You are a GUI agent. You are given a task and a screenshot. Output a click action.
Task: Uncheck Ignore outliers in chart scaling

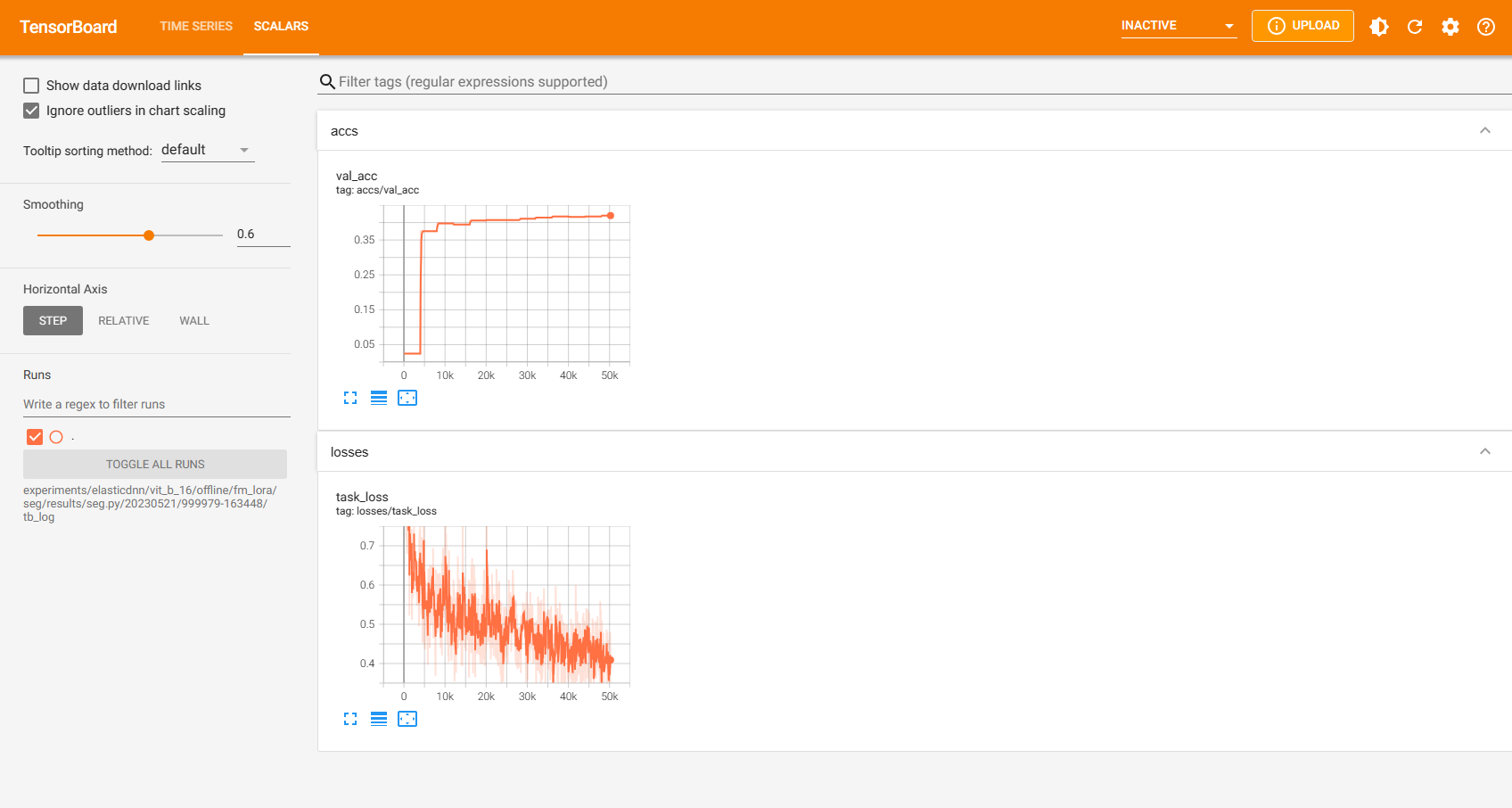click(31, 111)
